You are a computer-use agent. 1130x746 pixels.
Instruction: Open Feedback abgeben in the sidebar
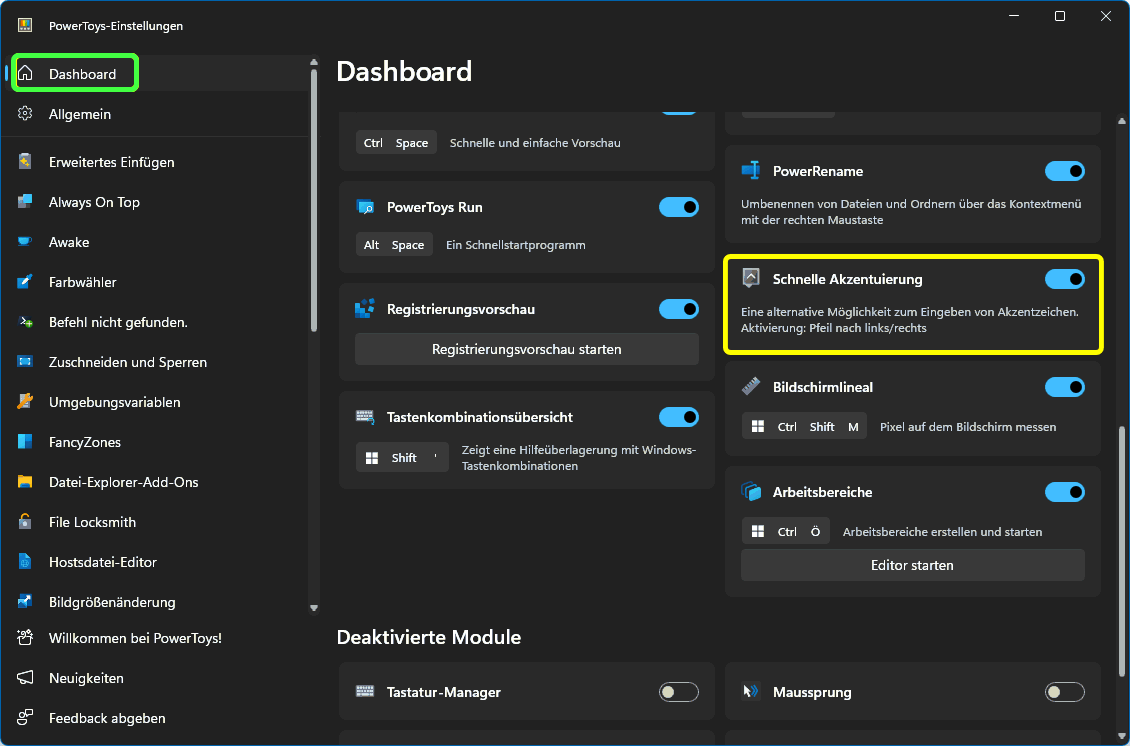[x=107, y=718]
